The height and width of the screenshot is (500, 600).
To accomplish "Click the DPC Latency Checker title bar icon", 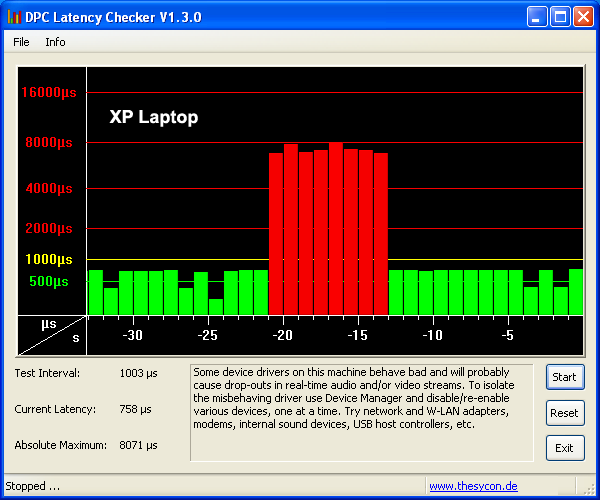I will 13,17.
